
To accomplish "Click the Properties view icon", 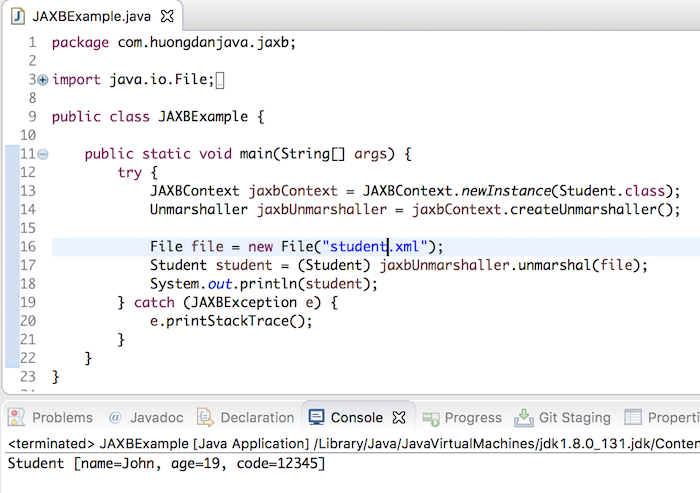I will (633, 418).
